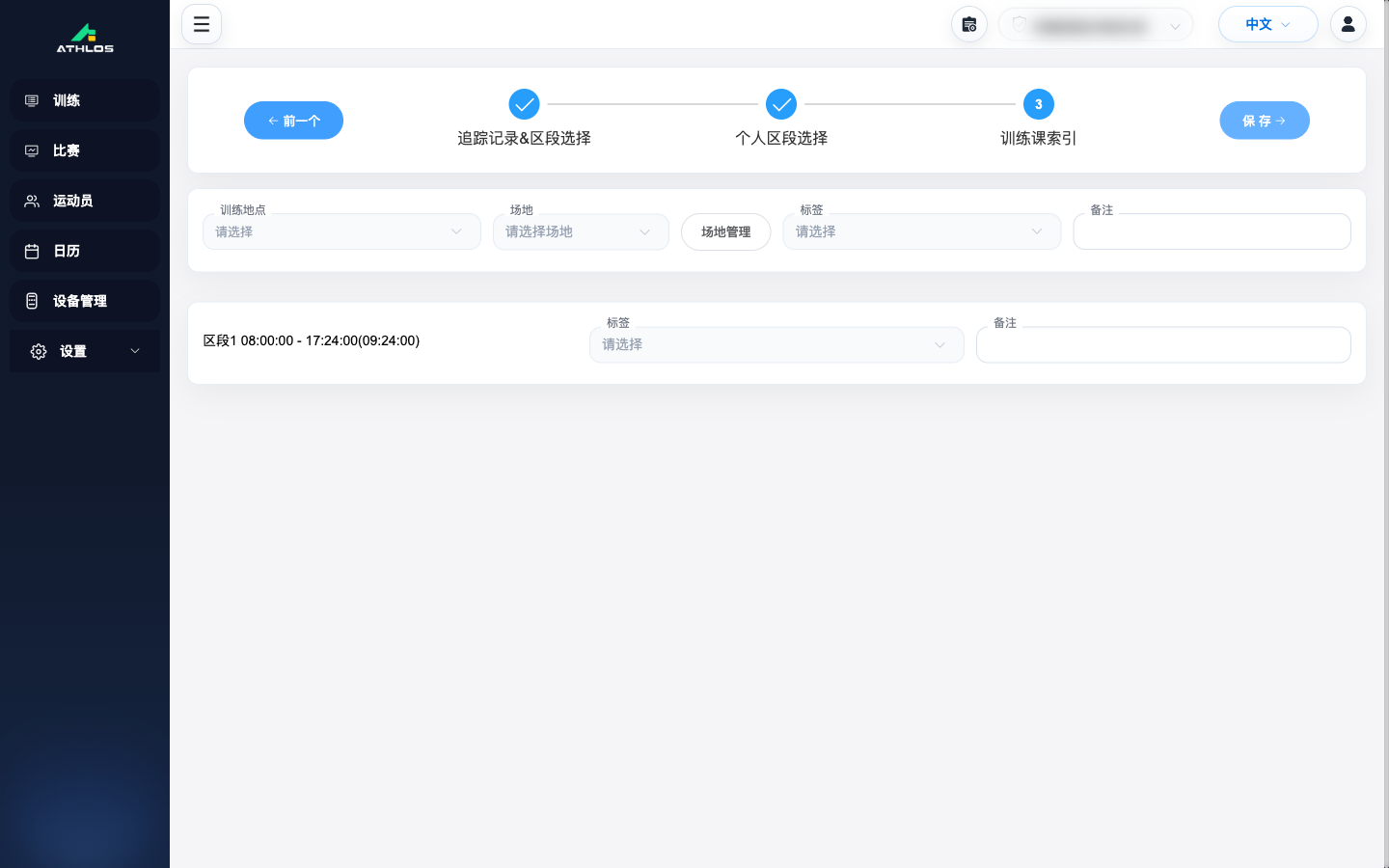Click the 训练 sidebar icon
Screen dimensions: 1389x868
coord(32,100)
